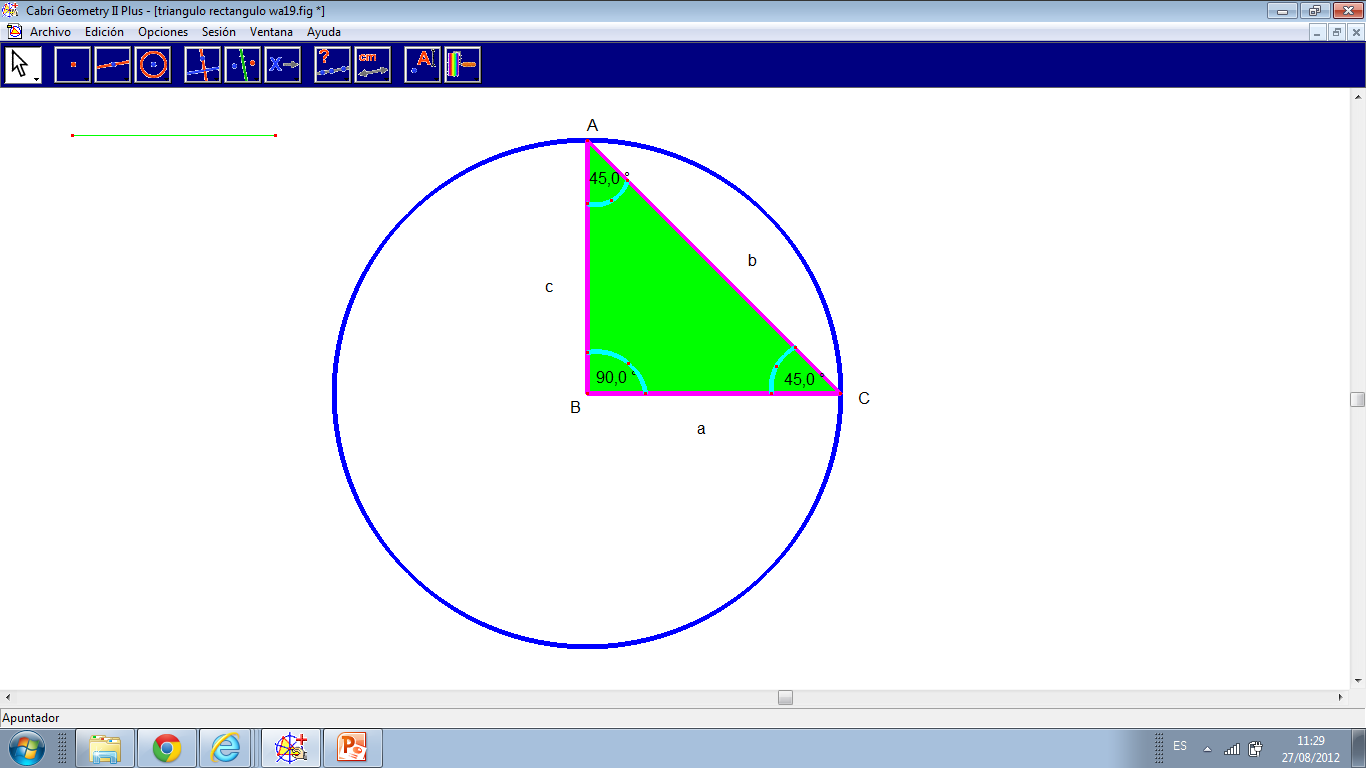Open the Transformations reflection toolbox
The height and width of the screenshot is (768, 1366).
pyautogui.click(x=243, y=65)
